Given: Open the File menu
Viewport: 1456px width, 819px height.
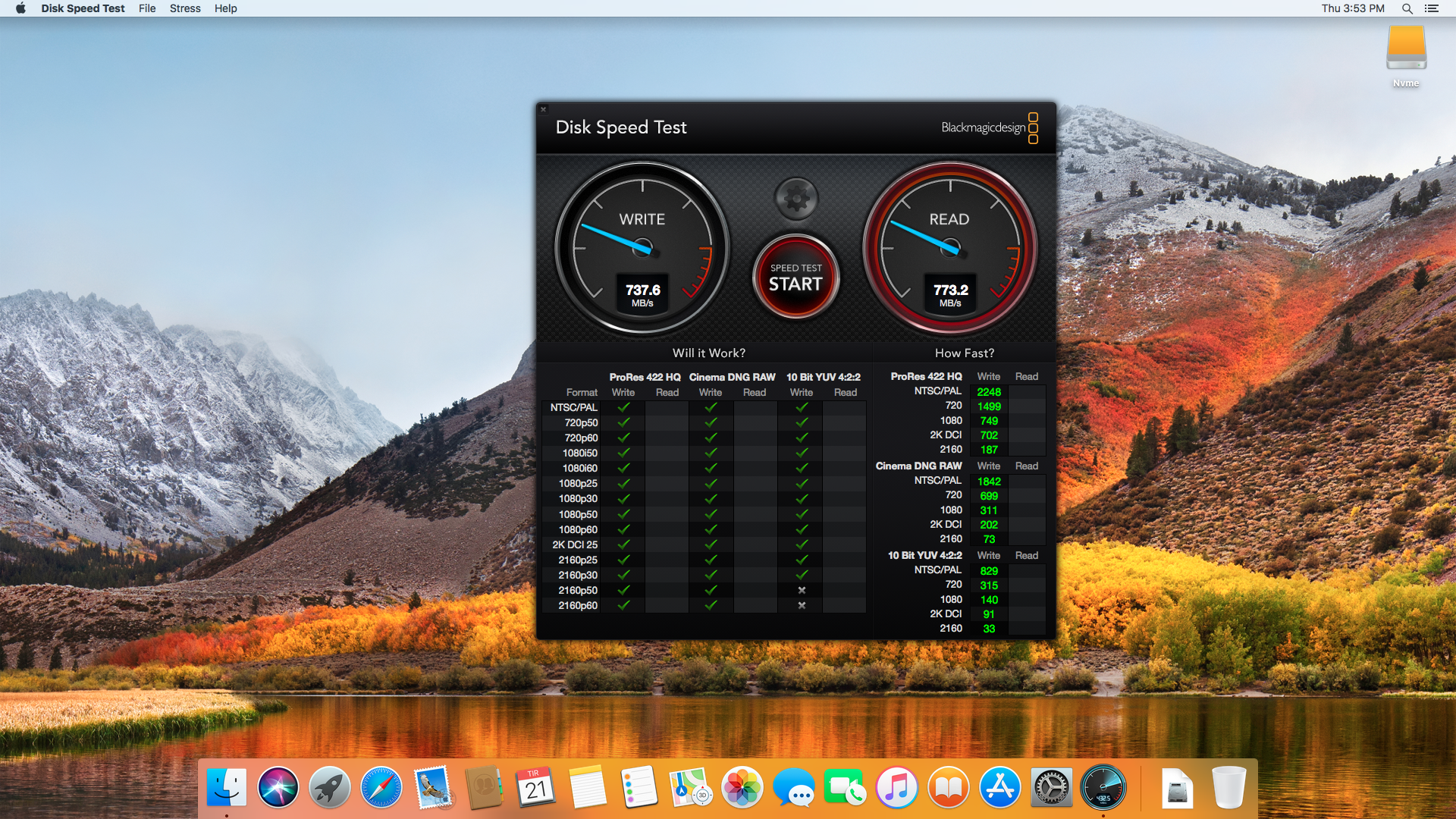Looking at the screenshot, I should [147, 8].
